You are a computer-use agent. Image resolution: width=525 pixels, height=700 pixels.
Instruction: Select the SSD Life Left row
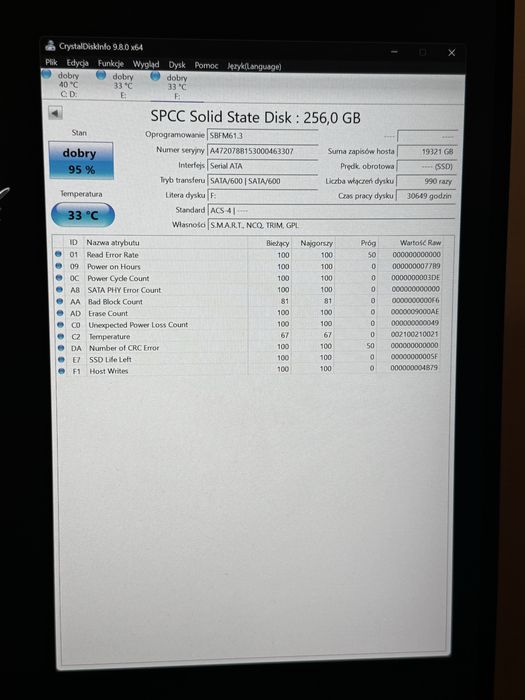[248, 358]
